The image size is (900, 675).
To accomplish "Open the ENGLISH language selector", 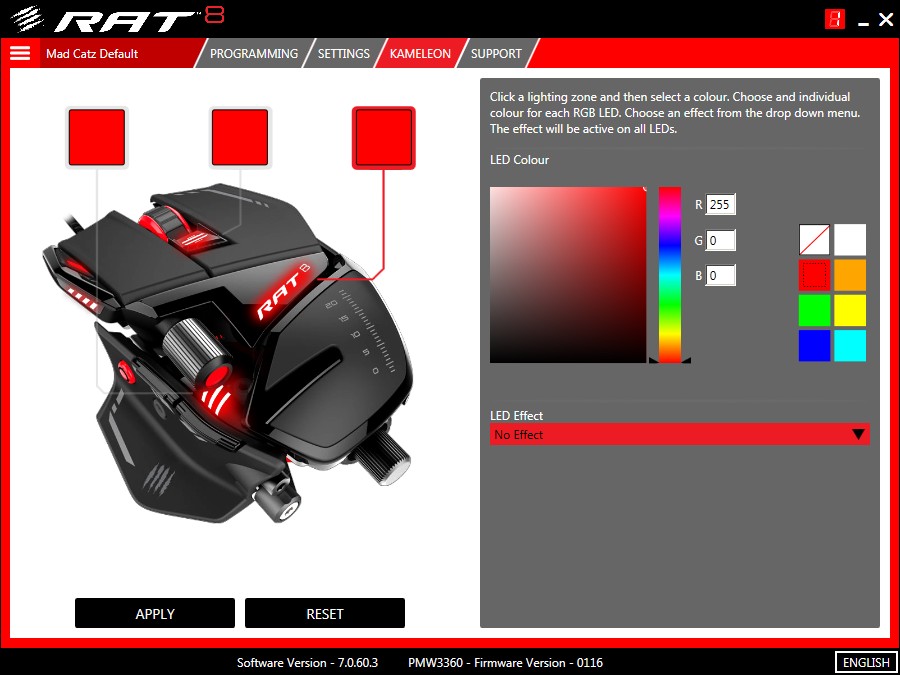I will coord(865,662).
